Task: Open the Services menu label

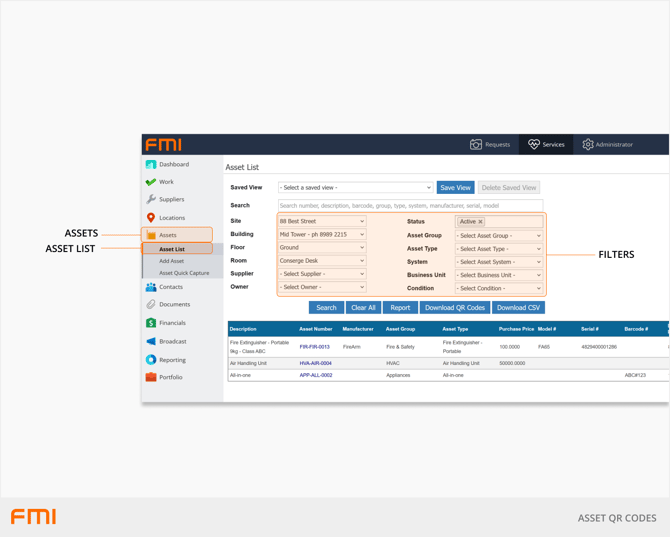Action: coord(553,145)
